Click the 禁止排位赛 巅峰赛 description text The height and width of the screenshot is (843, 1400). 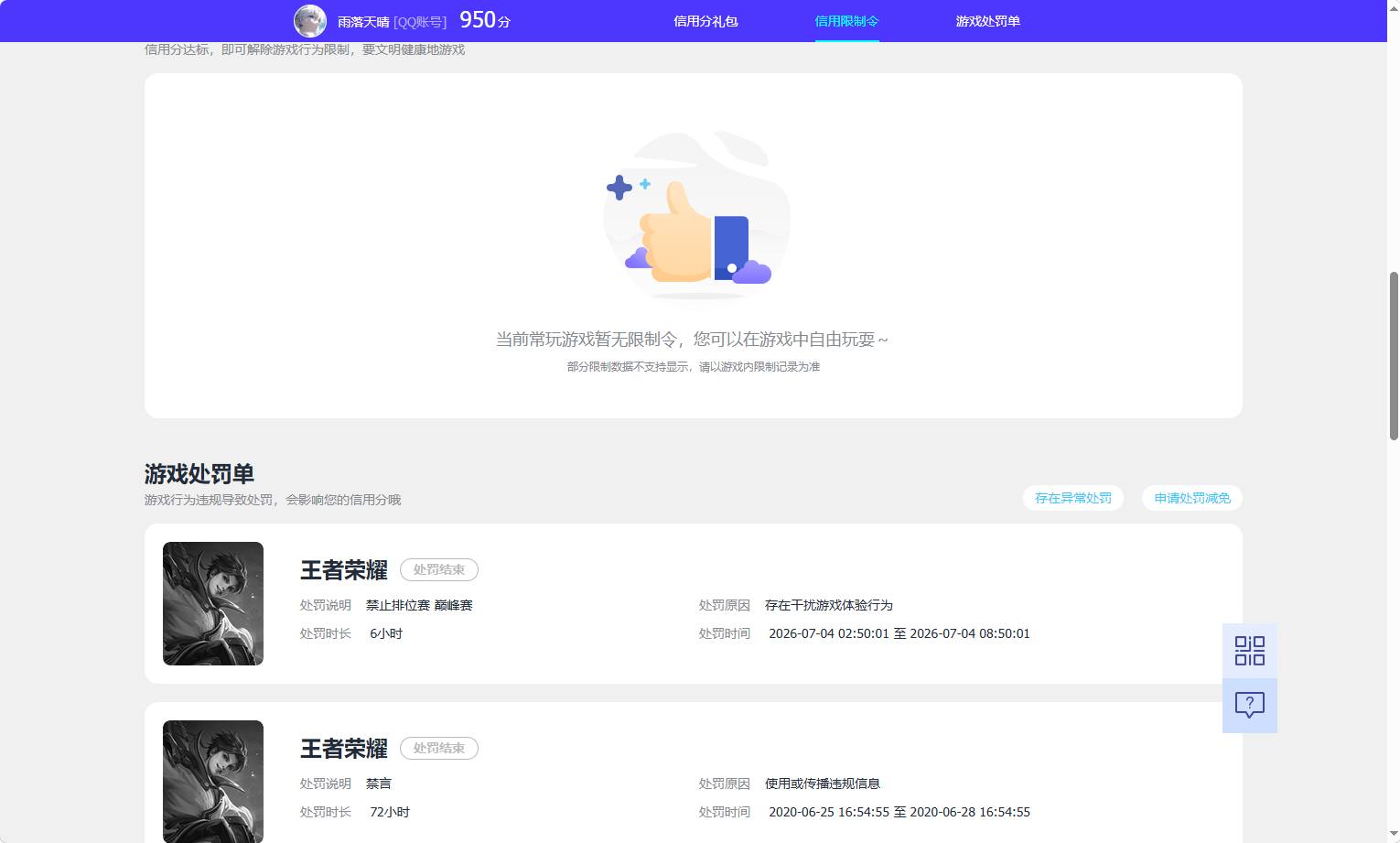419,605
